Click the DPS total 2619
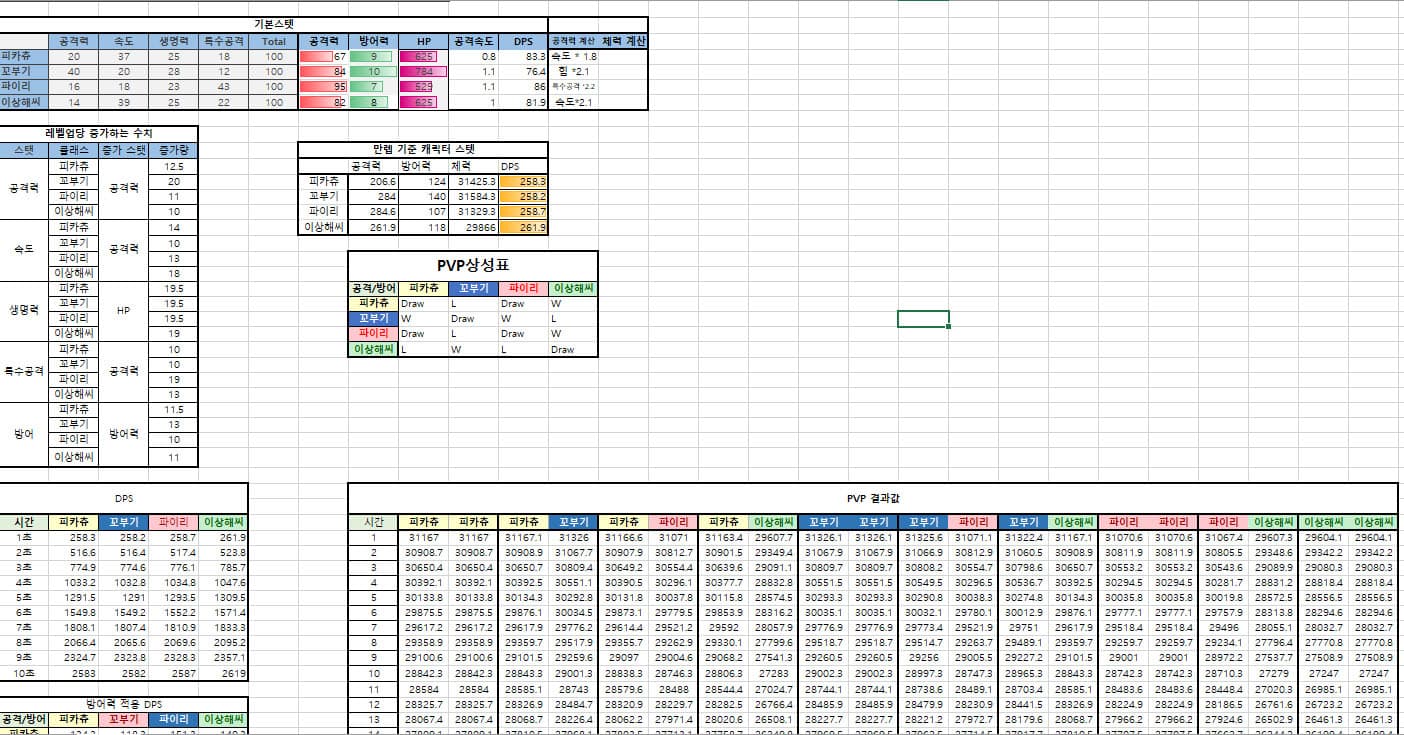The height and width of the screenshot is (735, 1404). (224, 676)
